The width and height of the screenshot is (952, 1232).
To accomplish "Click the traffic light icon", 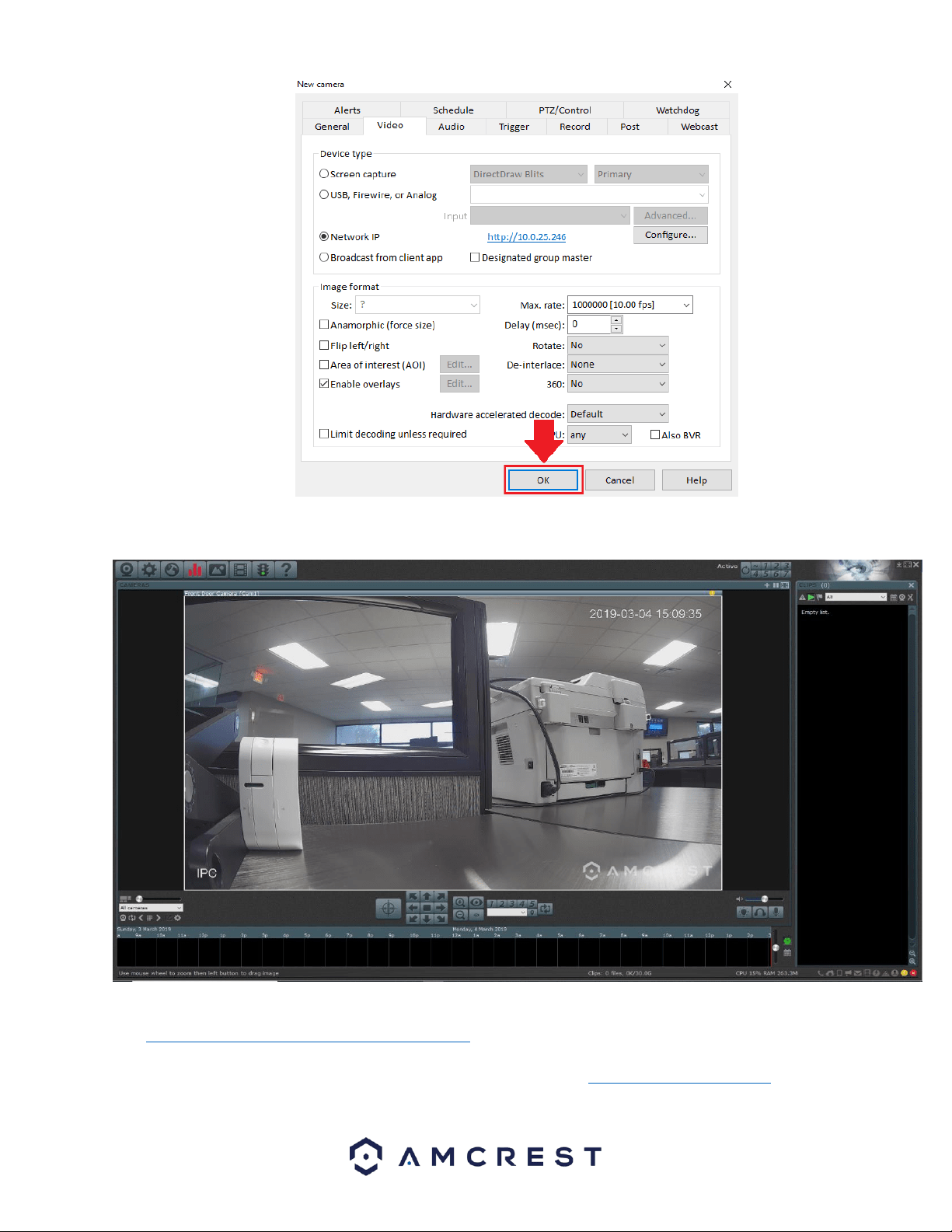I will coord(263,570).
